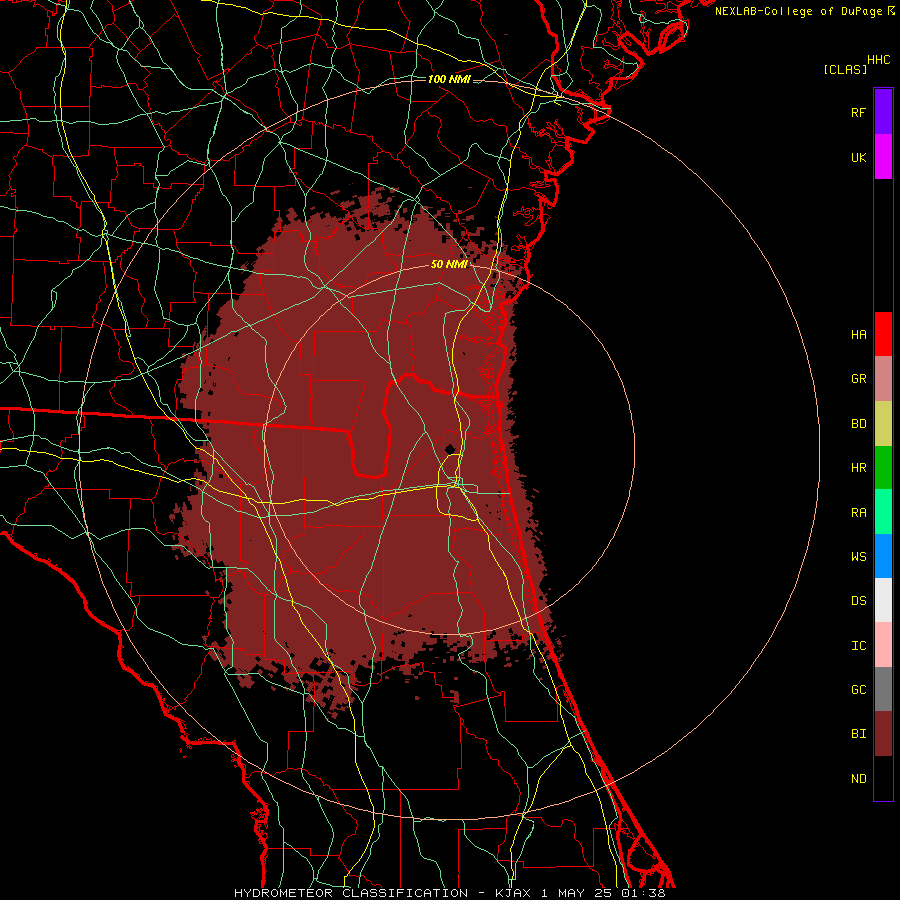The image size is (900, 900).
Task: Click the 01:38 timestamp text
Action: coord(643,893)
